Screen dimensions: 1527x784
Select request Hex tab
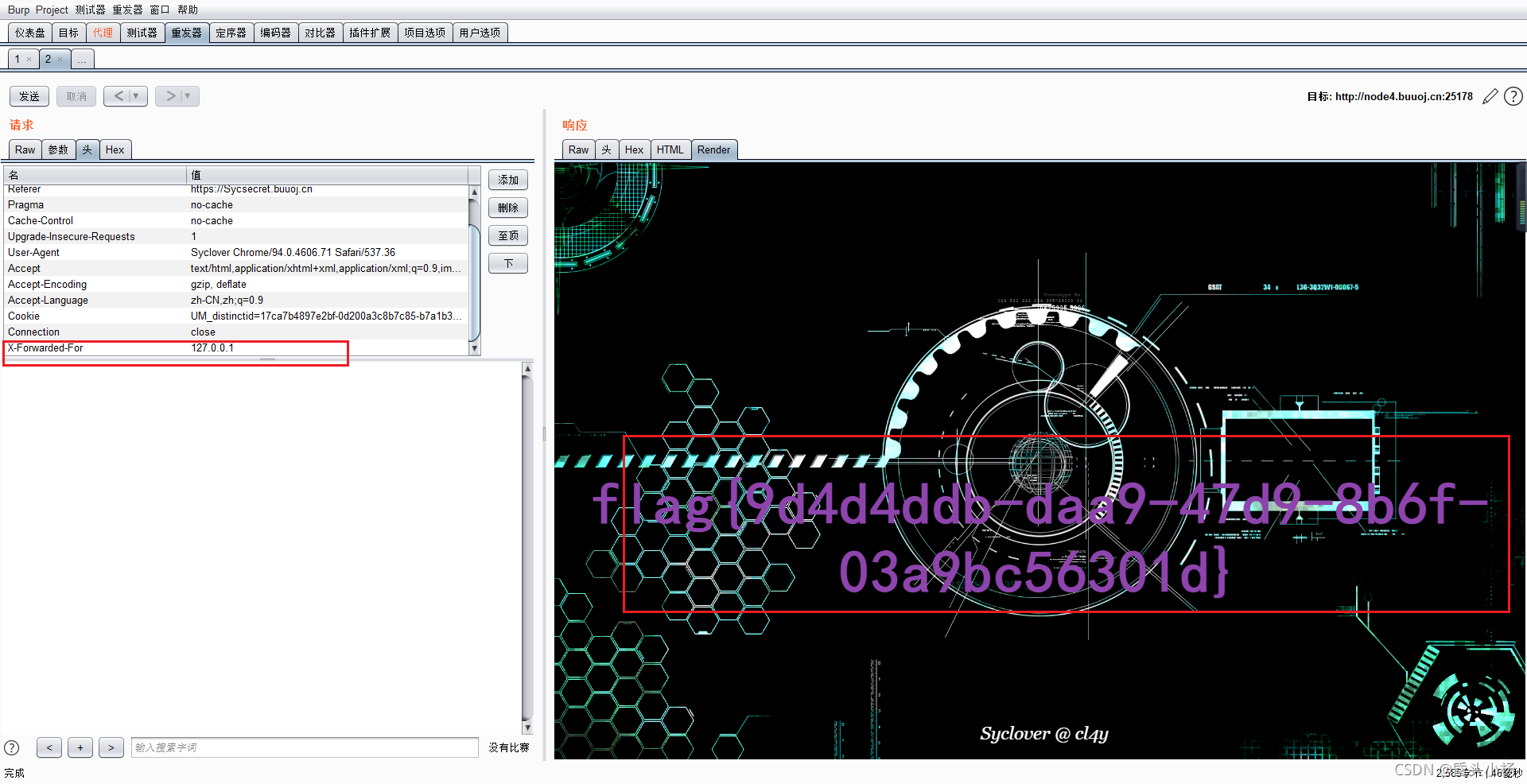(x=115, y=149)
